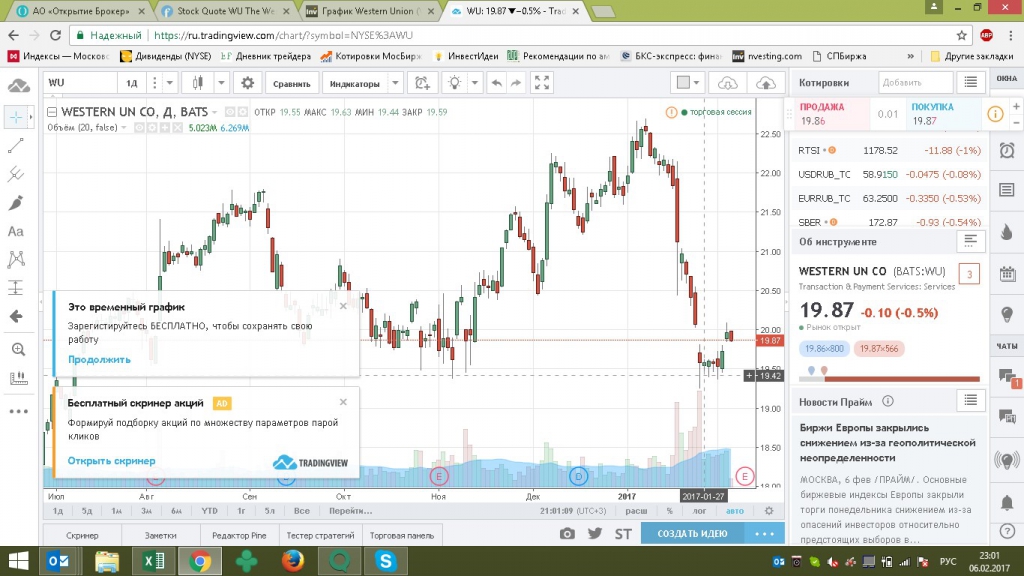Select the brush drawing tool
This screenshot has height=576, width=1024.
coord(16,203)
